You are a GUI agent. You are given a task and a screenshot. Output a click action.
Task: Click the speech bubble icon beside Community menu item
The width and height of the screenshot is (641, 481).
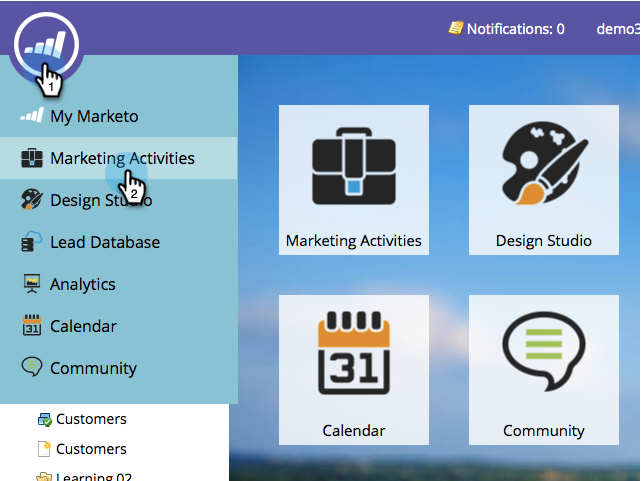point(31,367)
